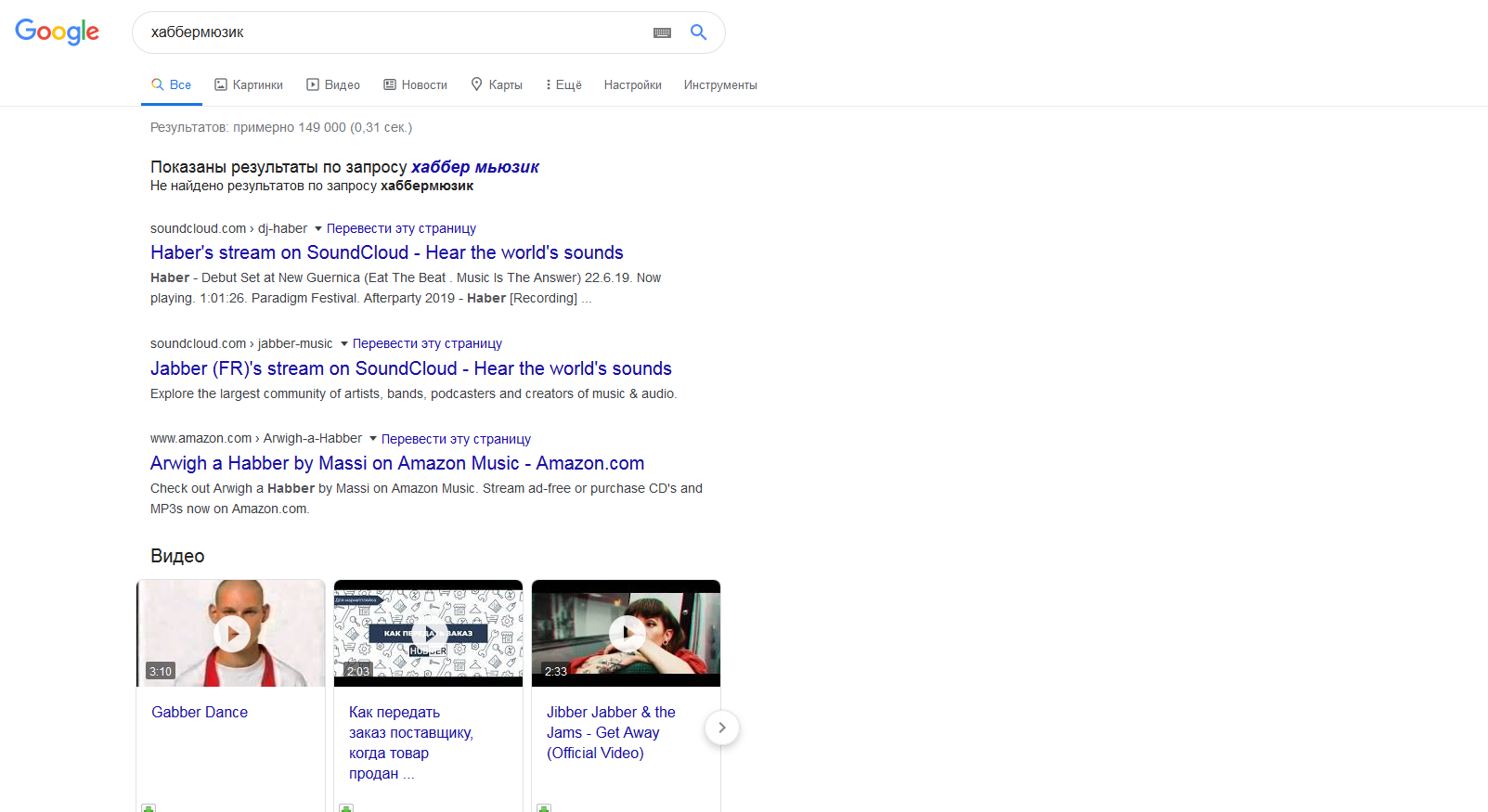This screenshot has width=1488, height=812.
Task: Select the Все tab
Action: click(172, 84)
